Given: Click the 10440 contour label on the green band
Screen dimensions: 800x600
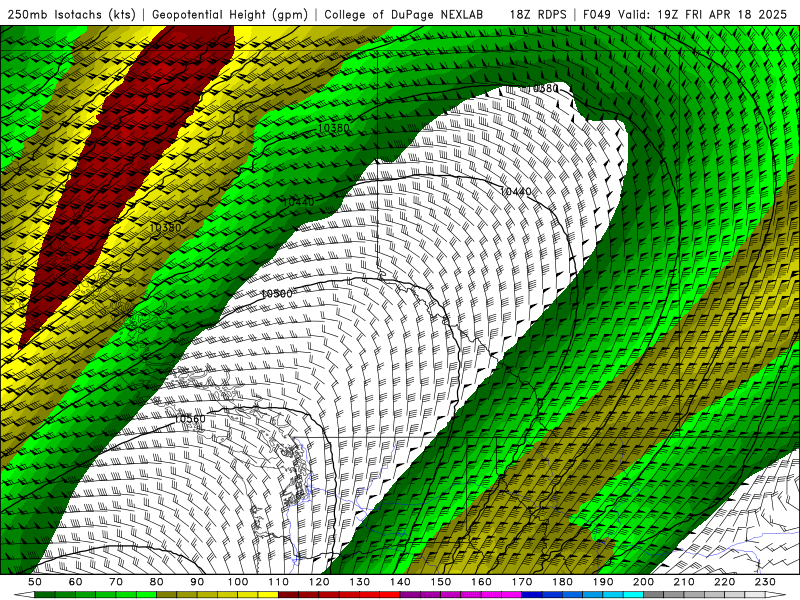Looking at the screenshot, I should (298, 202).
